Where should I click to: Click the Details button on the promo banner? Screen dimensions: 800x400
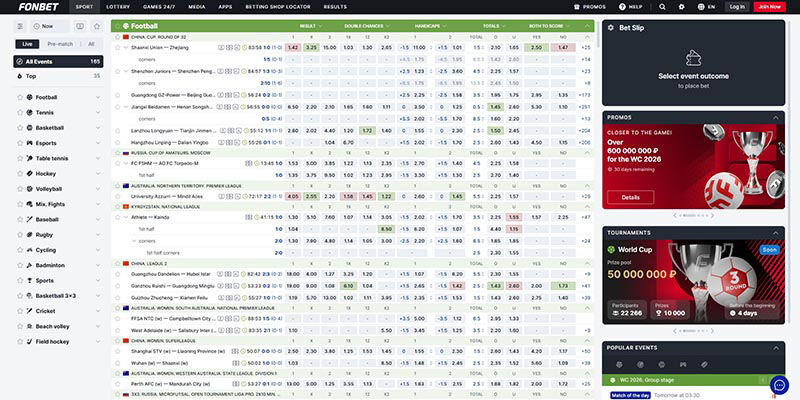[631, 197]
